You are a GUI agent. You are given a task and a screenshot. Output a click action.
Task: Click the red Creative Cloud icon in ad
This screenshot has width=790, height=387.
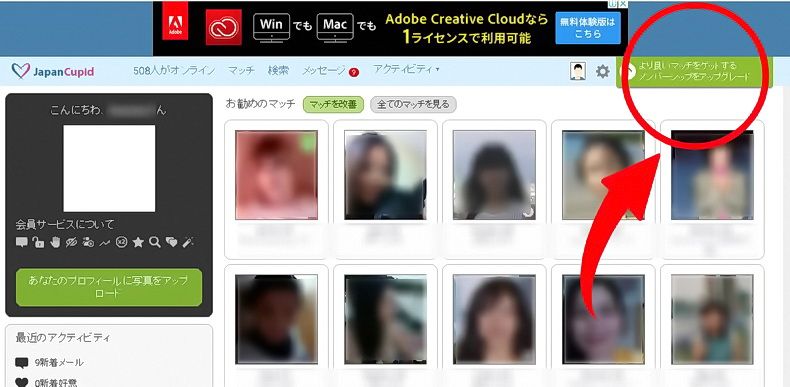224,27
